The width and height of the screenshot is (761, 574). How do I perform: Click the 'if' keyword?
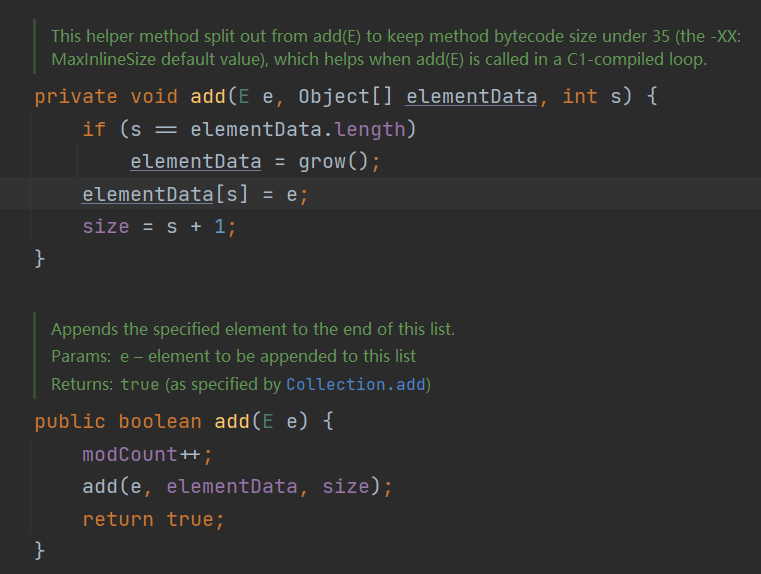(94, 129)
